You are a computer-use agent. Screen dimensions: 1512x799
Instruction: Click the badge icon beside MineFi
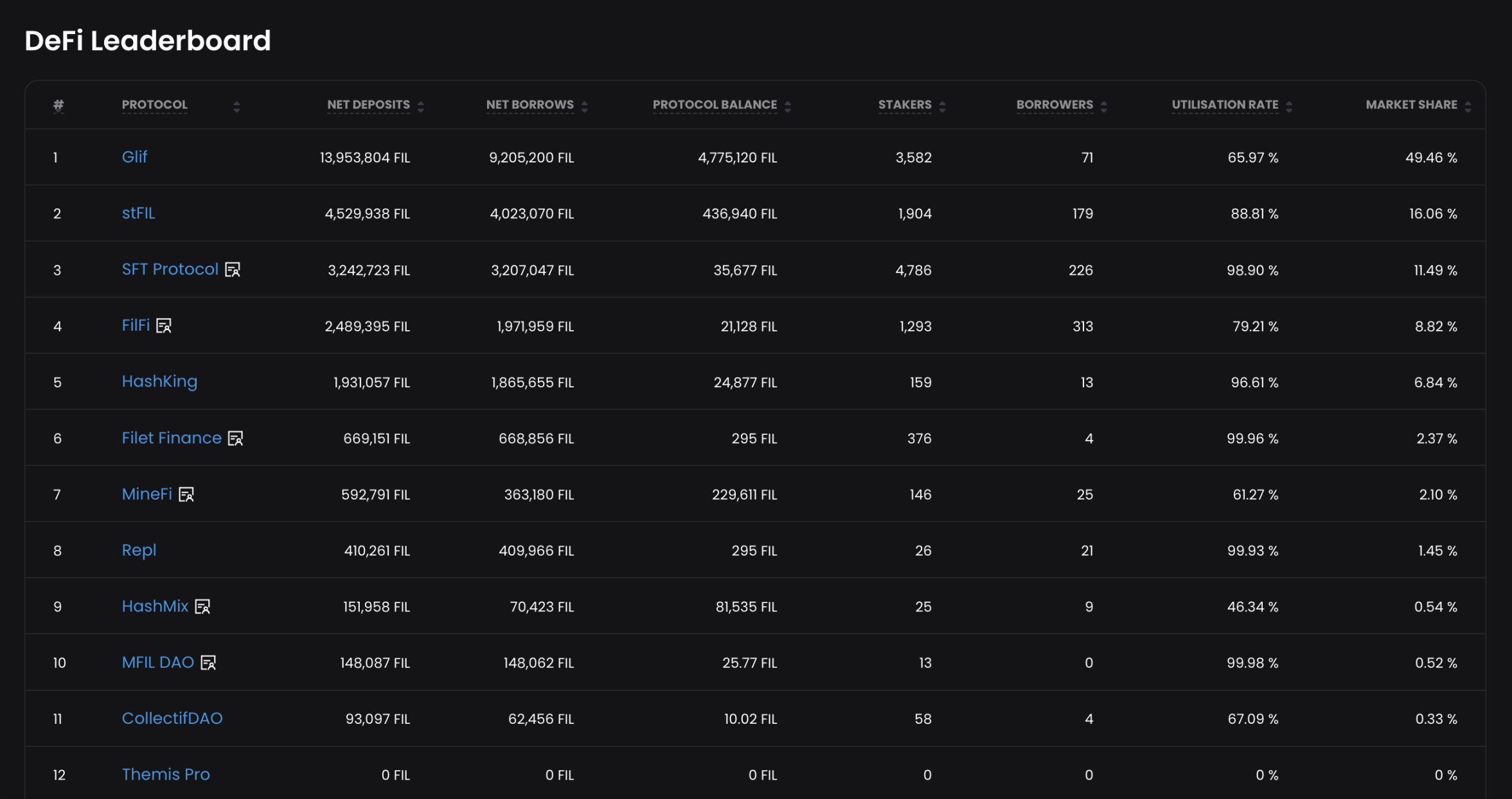click(186, 495)
